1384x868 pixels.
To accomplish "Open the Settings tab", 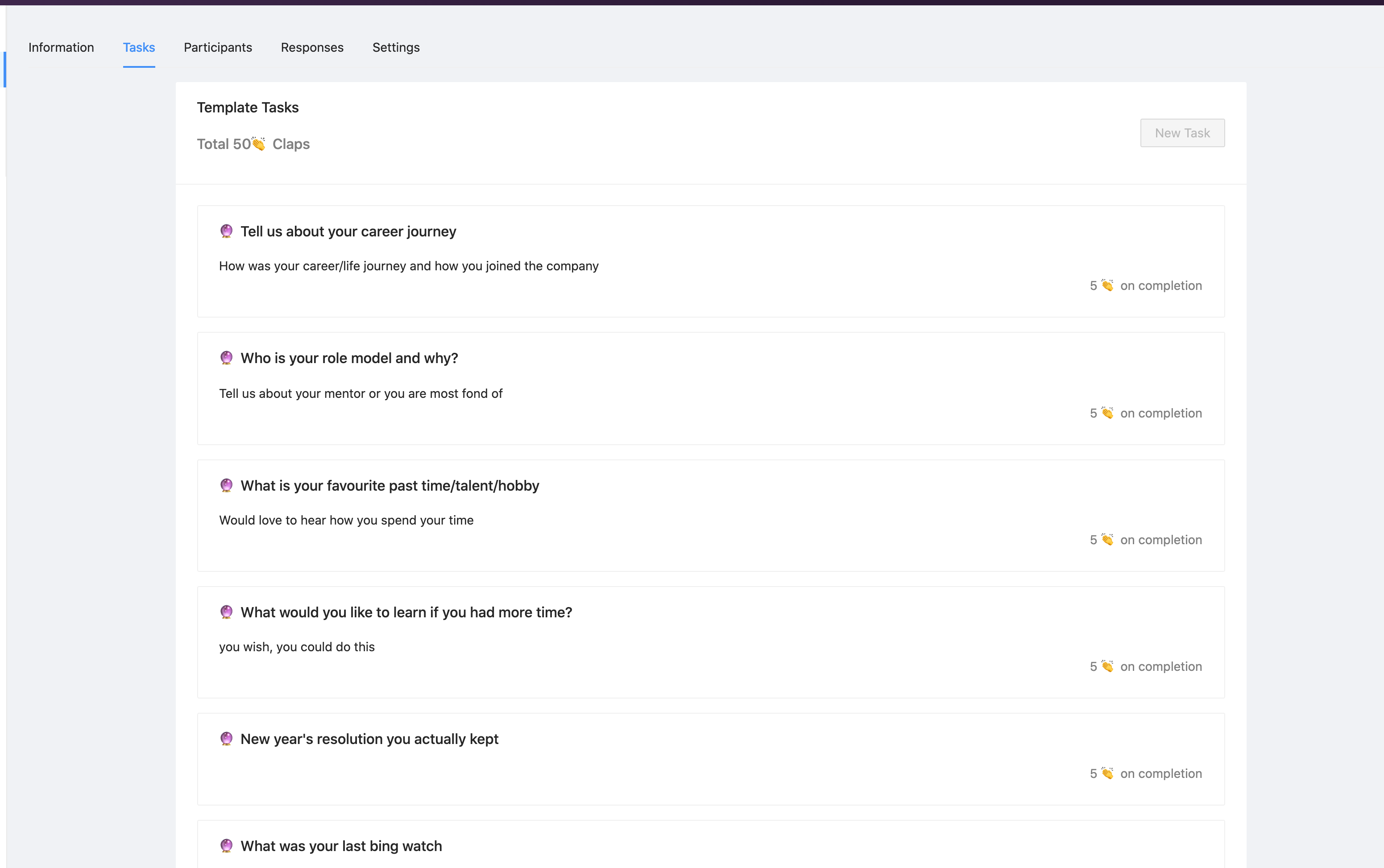I will (396, 48).
